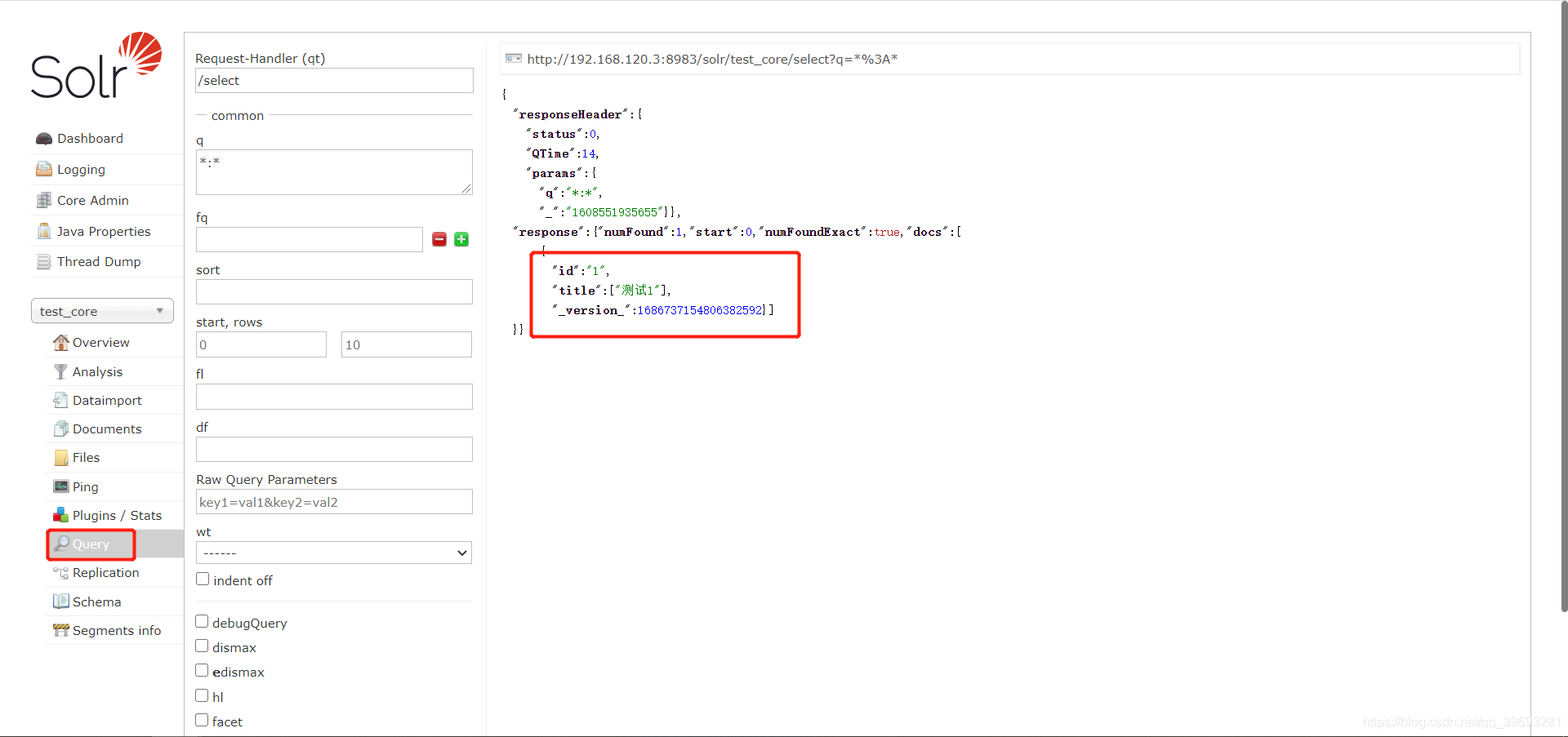Click the Plugins / Stats blocks icon
This screenshot has height=737, width=1568.
[x=60, y=515]
